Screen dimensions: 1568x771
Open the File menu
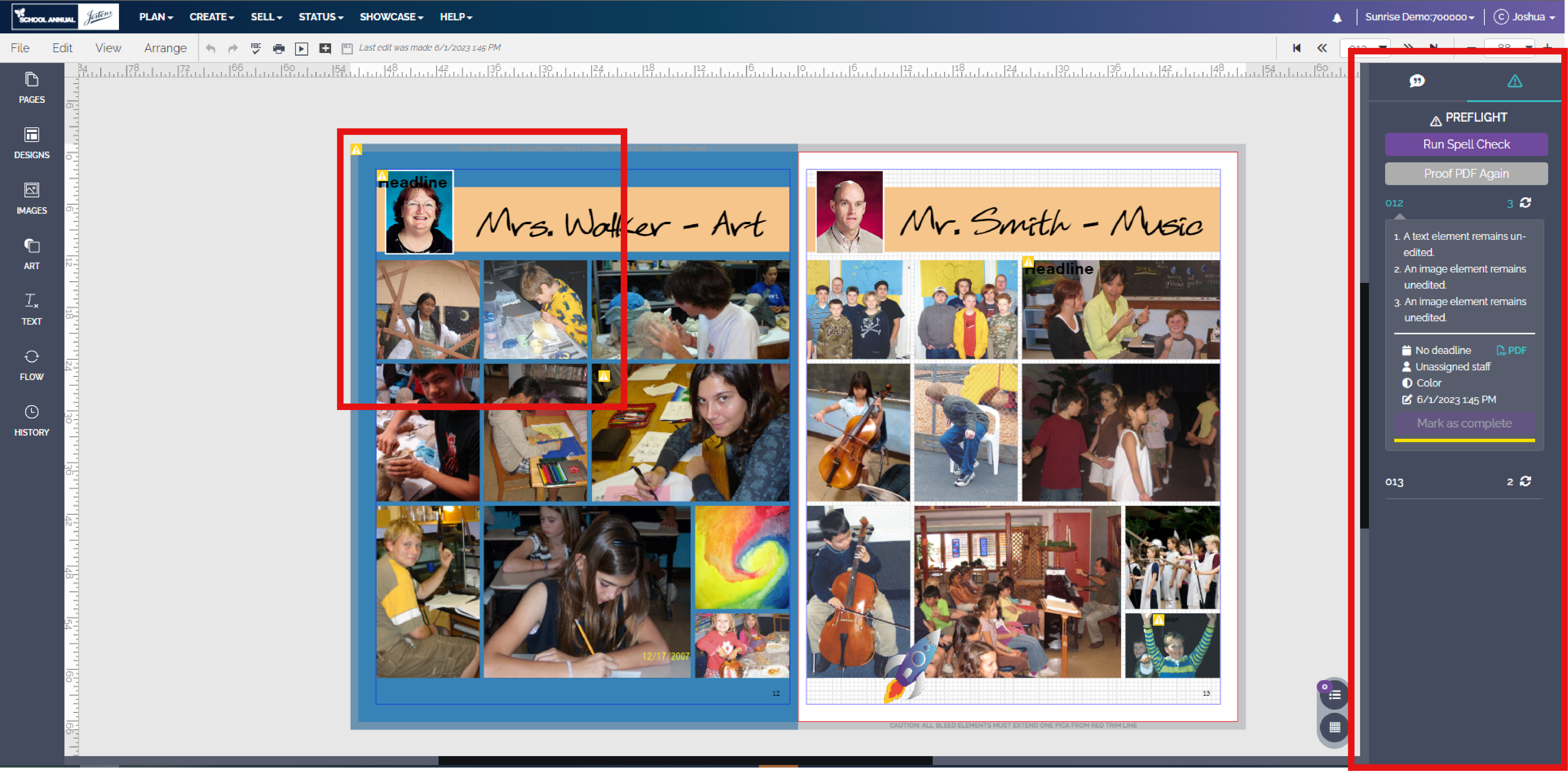click(20, 48)
